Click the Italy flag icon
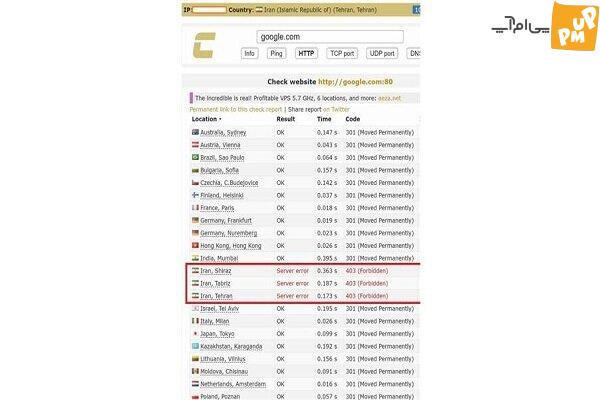 (196, 321)
